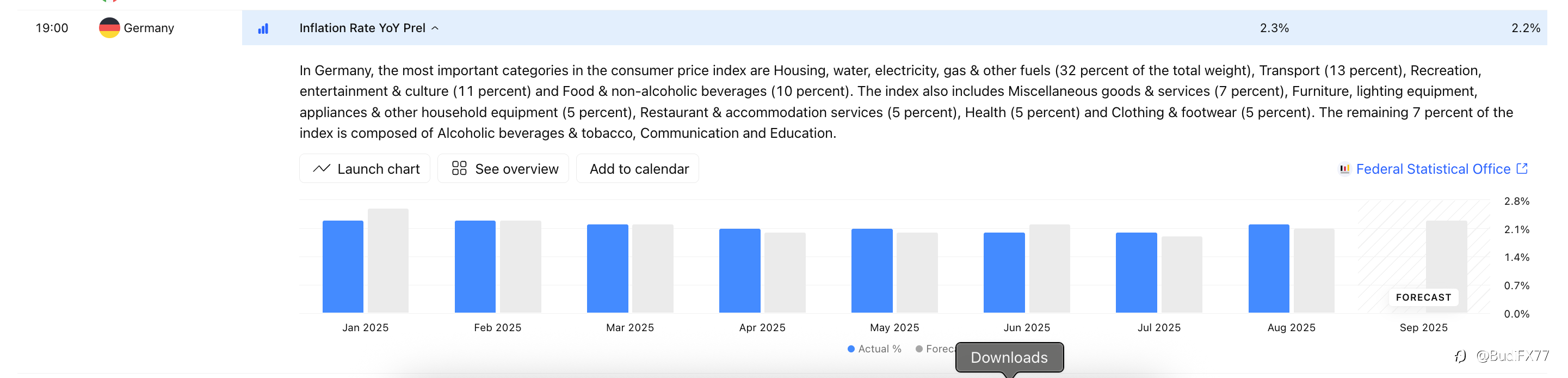Toggle the Actual % legend series
The image size is (1568, 378).
point(874,349)
